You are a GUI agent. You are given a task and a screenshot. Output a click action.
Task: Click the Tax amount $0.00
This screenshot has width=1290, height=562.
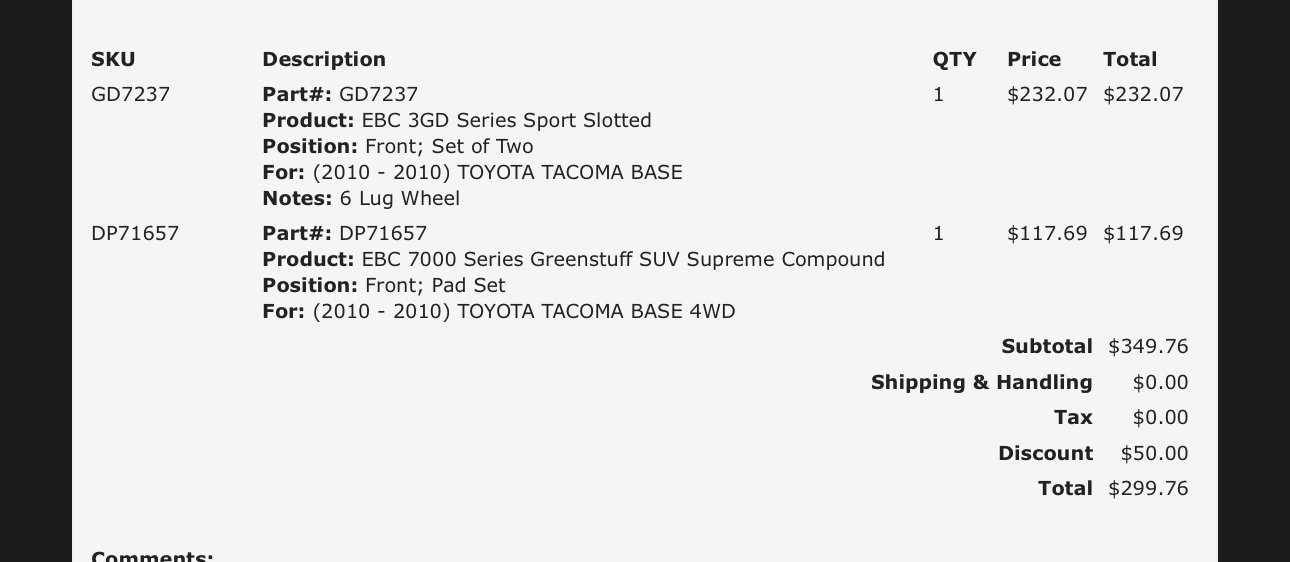[1160, 417]
